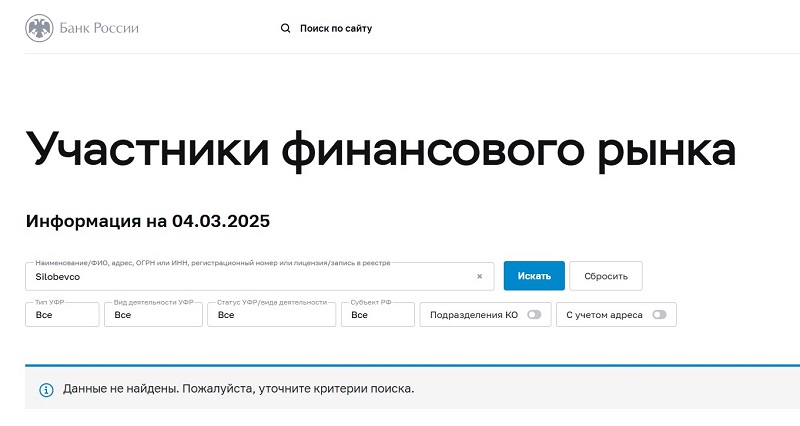This screenshot has width=800, height=426.
Task: Click the info icon in the no-data notice
Action: pyautogui.click(x=46, y=390)
